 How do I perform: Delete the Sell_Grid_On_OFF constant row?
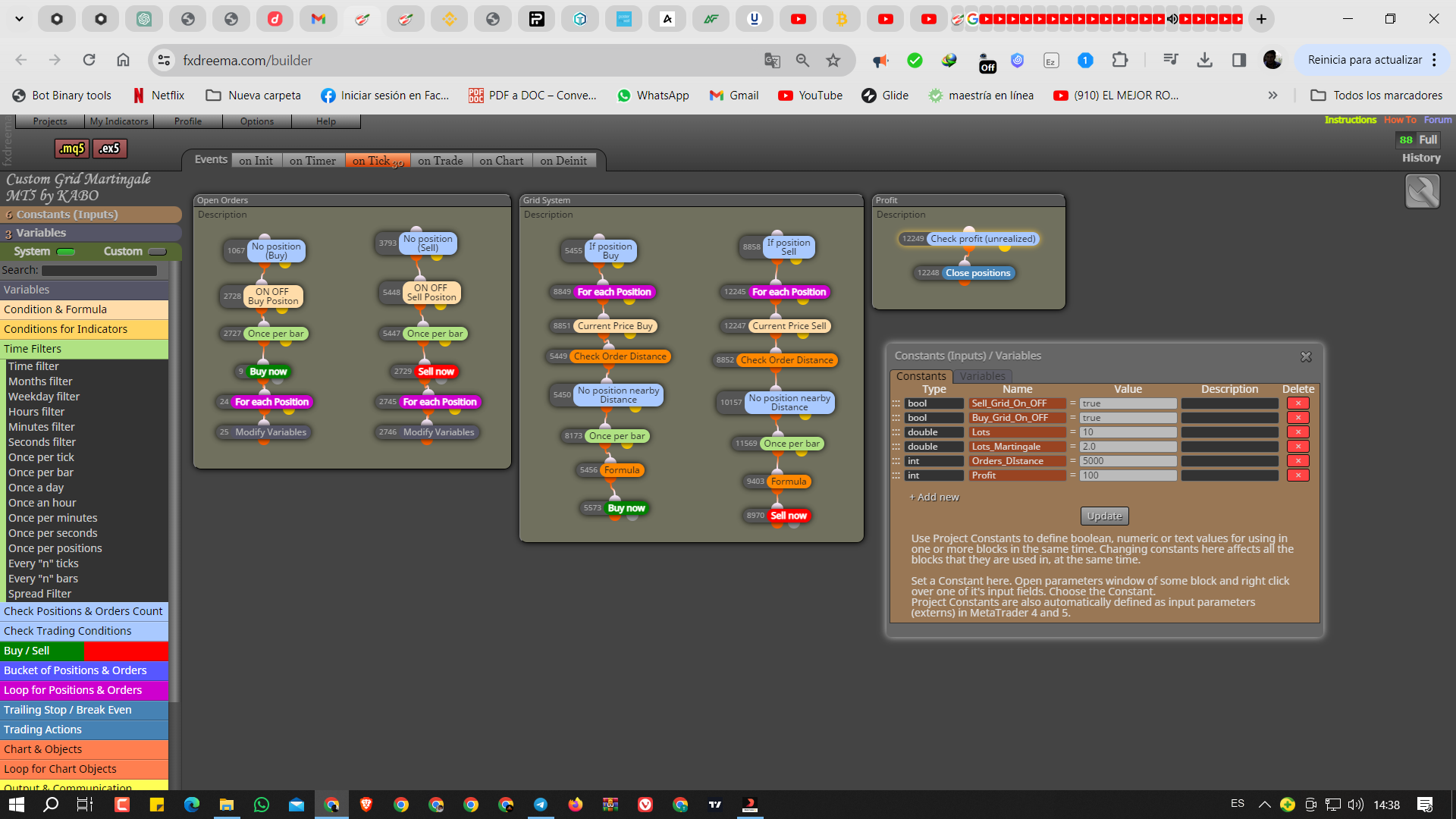click(x=1298, y=403)
